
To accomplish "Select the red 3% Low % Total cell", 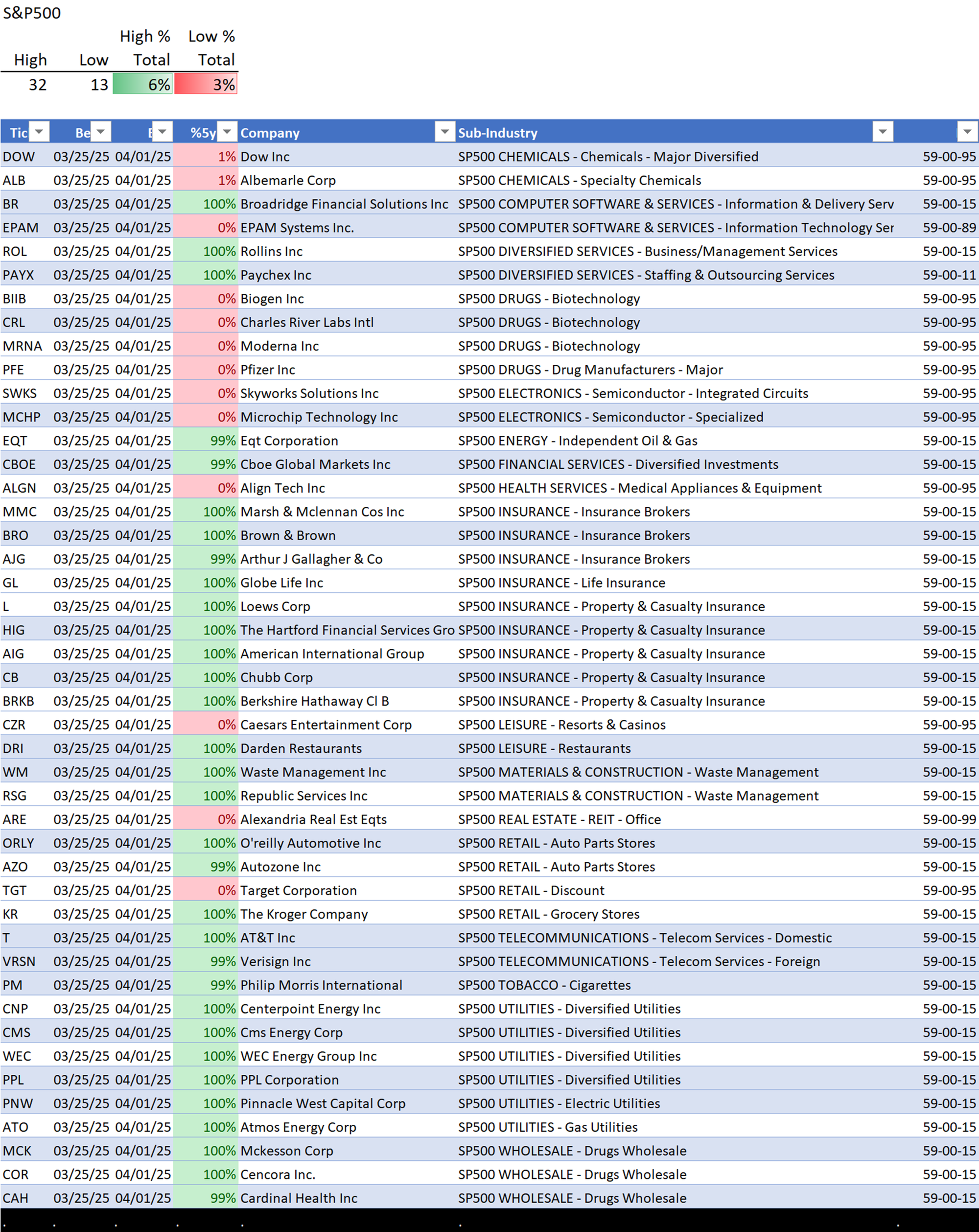I will pos(206,85).
